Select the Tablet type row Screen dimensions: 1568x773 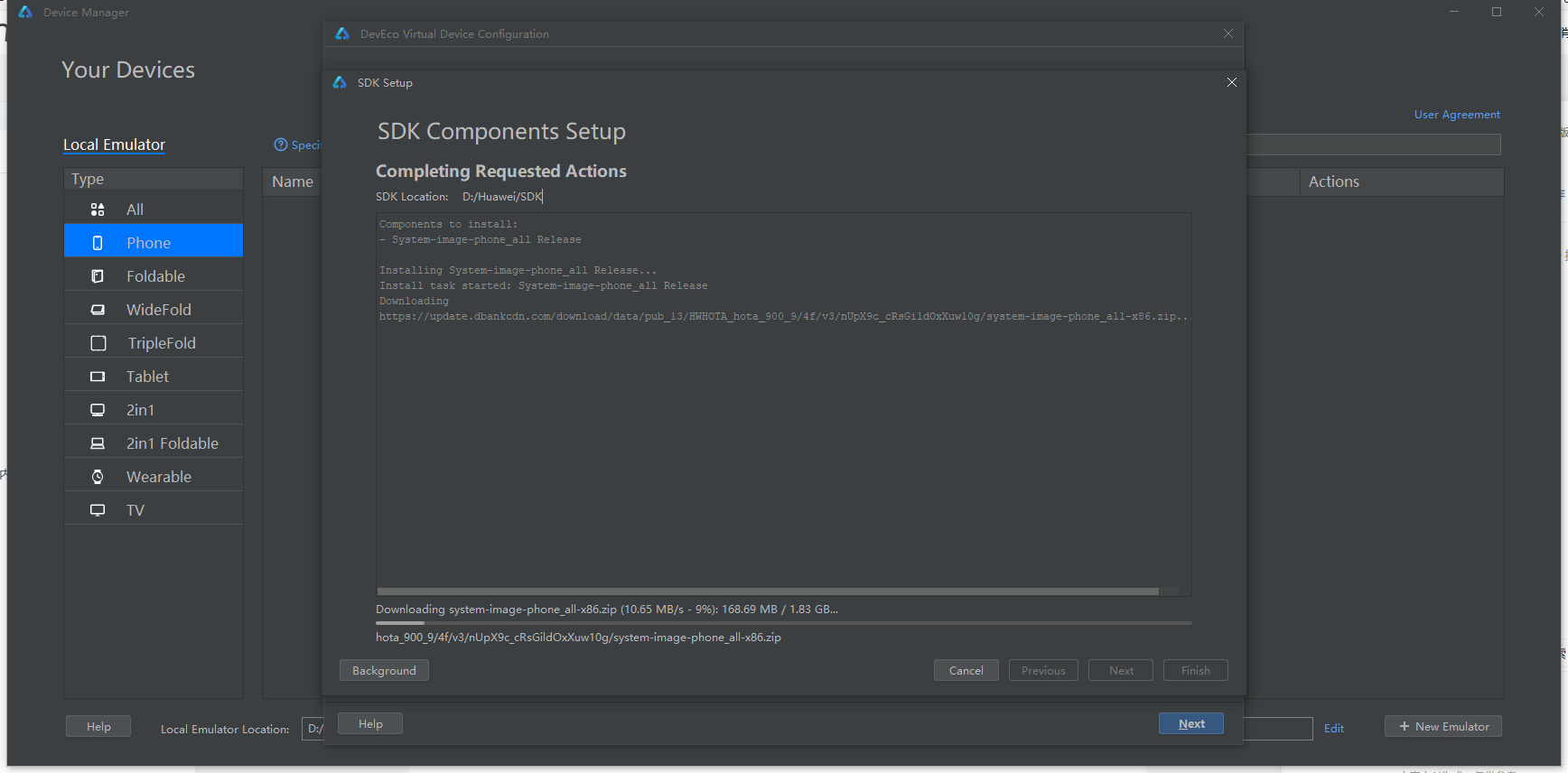click(154, 377)
